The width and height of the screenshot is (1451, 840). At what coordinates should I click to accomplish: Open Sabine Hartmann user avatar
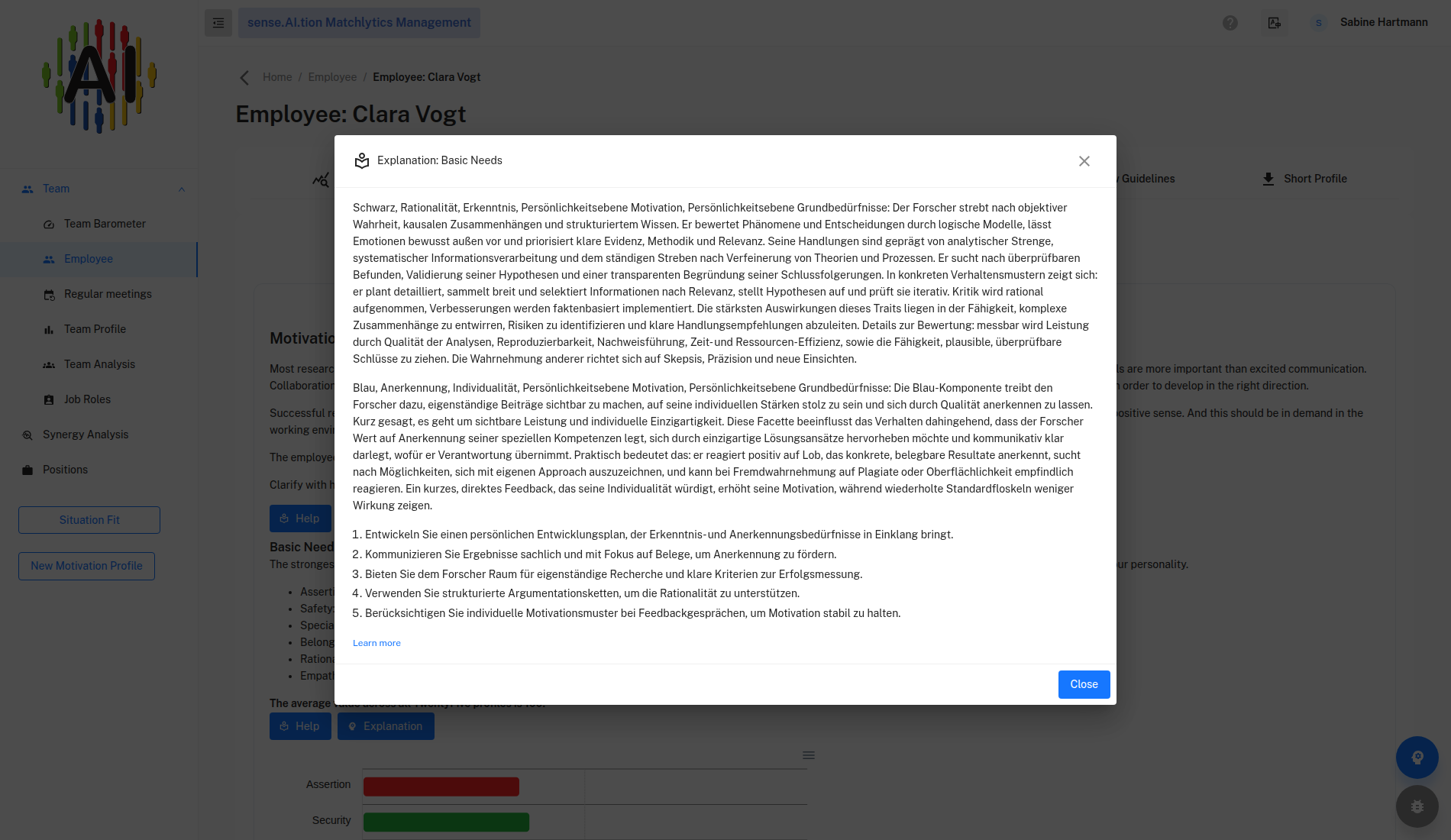(x=1318, y=23)
